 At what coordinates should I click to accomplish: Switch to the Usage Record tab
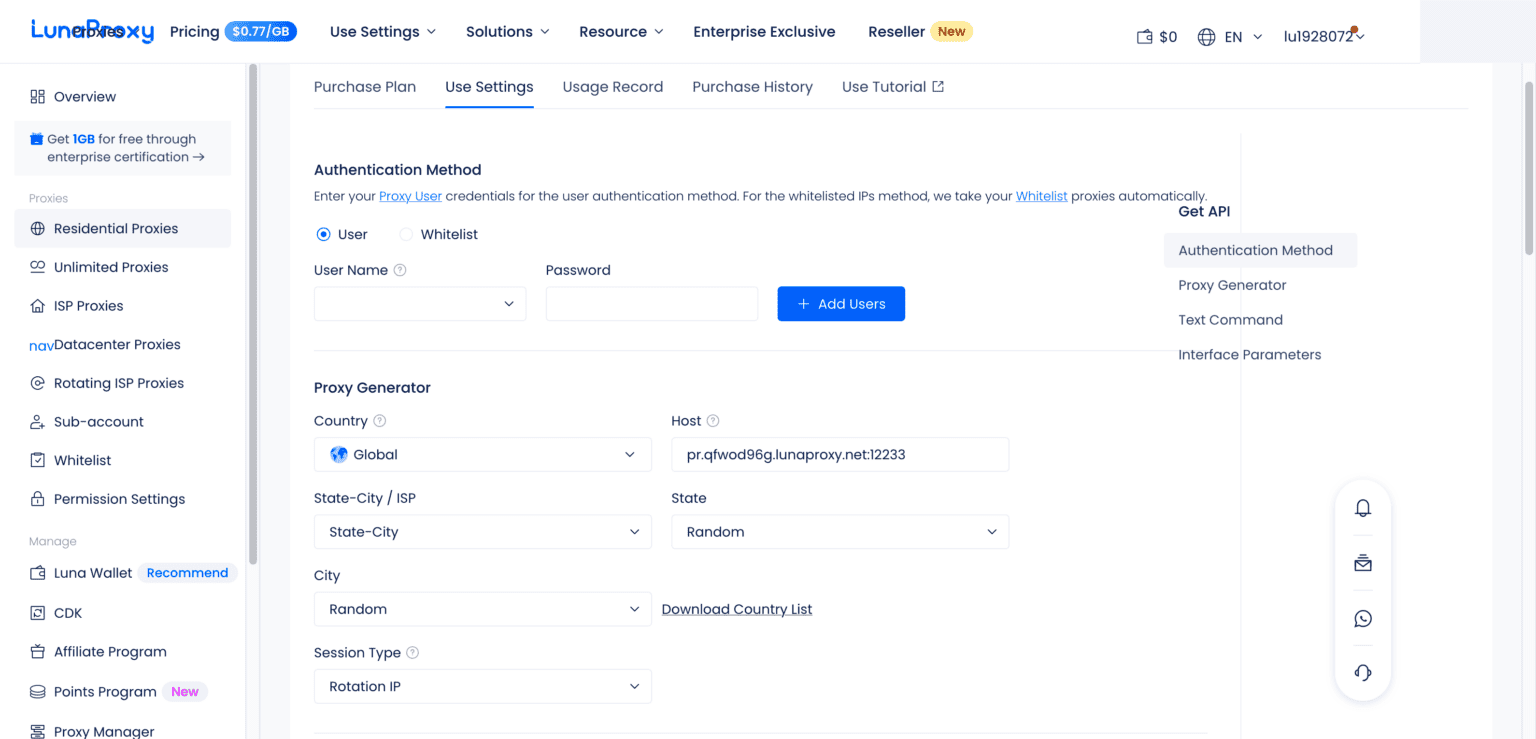click(x=613, y=87)
